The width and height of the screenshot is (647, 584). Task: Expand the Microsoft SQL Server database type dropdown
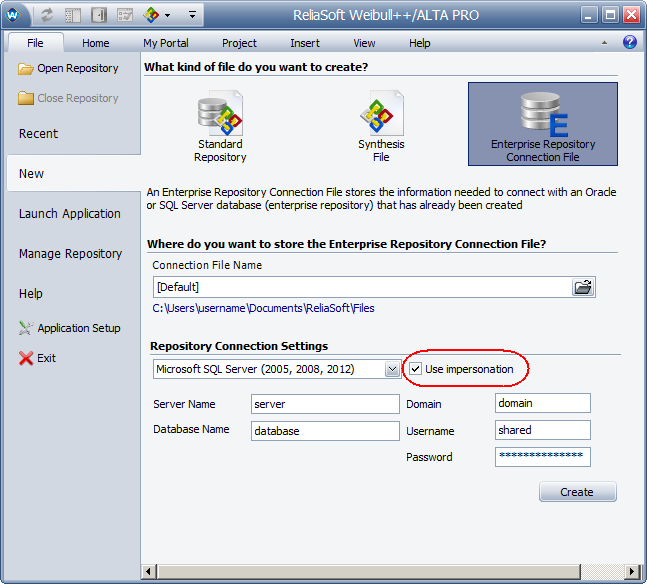click(x=393, y=370)
